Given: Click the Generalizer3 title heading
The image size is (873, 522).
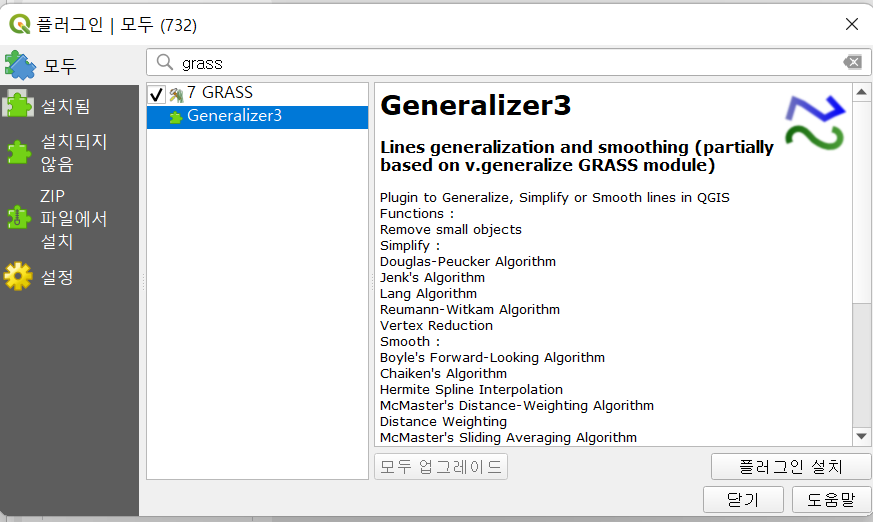Looking at the screenshot, I should [475, 106].
